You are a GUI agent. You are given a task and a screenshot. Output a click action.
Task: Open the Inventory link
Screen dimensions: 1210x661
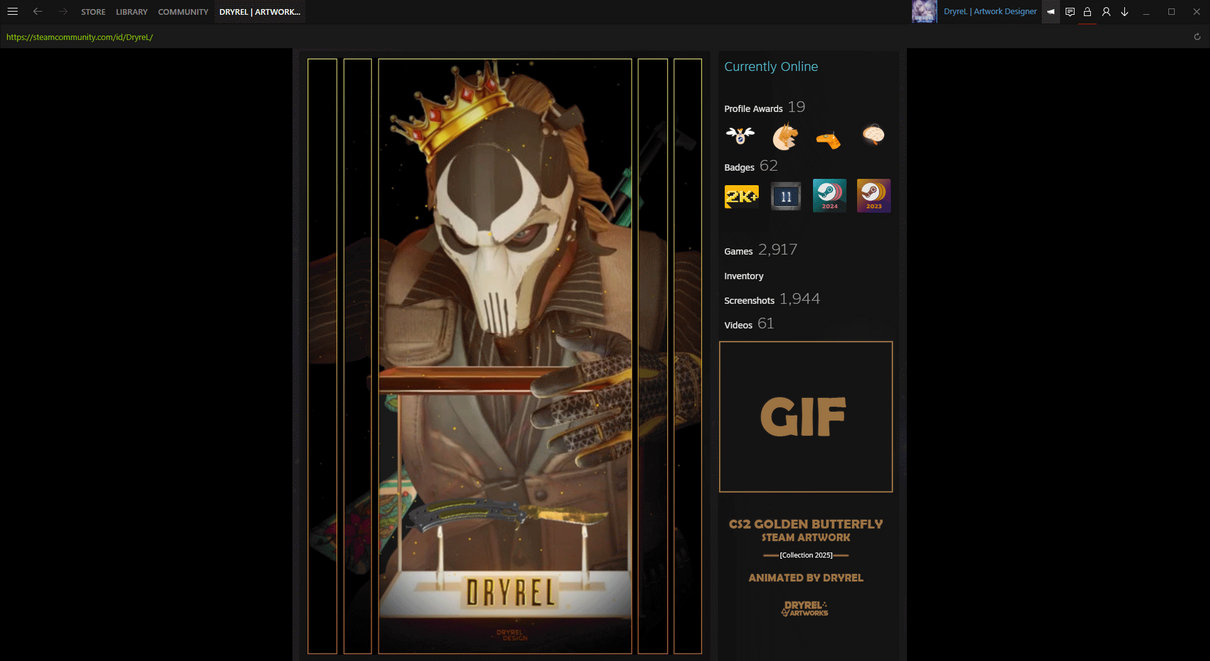[744, 276]
